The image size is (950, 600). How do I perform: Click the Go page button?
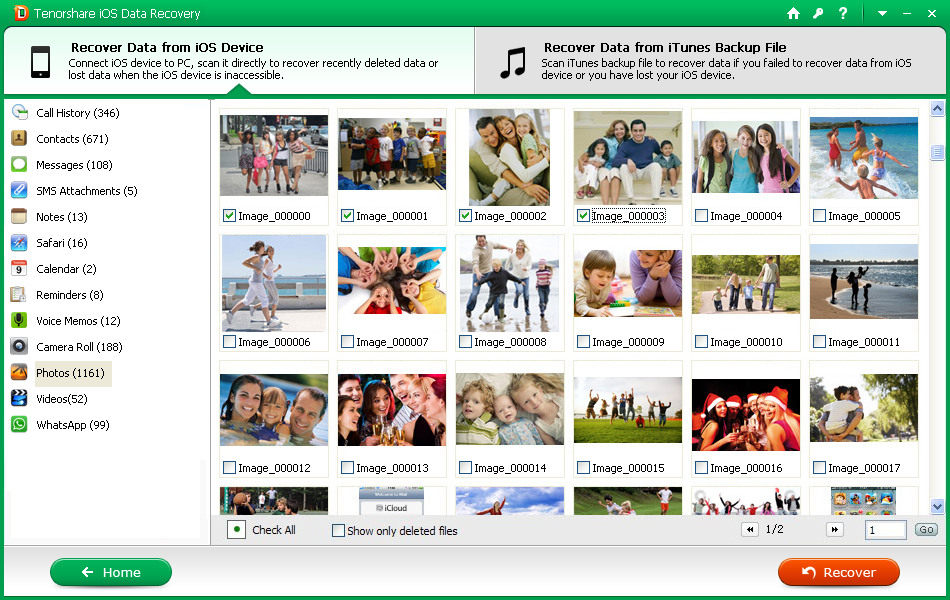tap(926, 530)
